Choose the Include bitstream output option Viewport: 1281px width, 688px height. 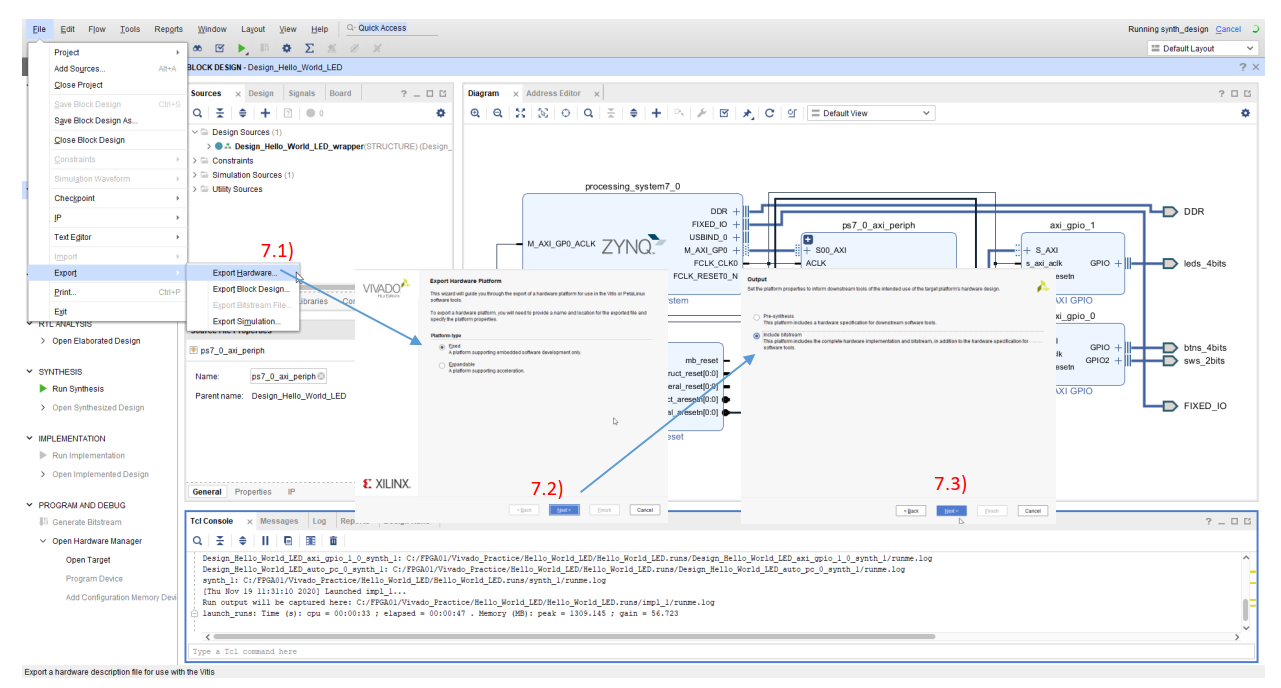point(755,336)
